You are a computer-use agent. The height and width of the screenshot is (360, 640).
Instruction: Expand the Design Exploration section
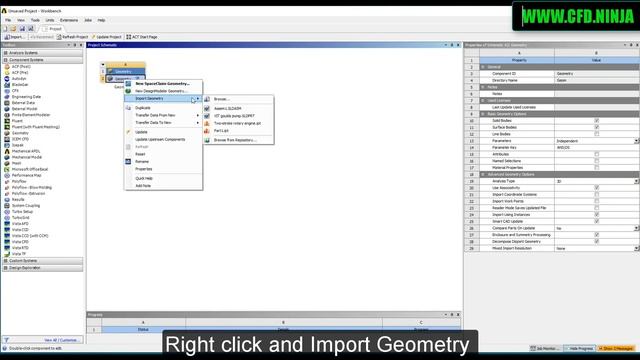(x=6, y=268)
